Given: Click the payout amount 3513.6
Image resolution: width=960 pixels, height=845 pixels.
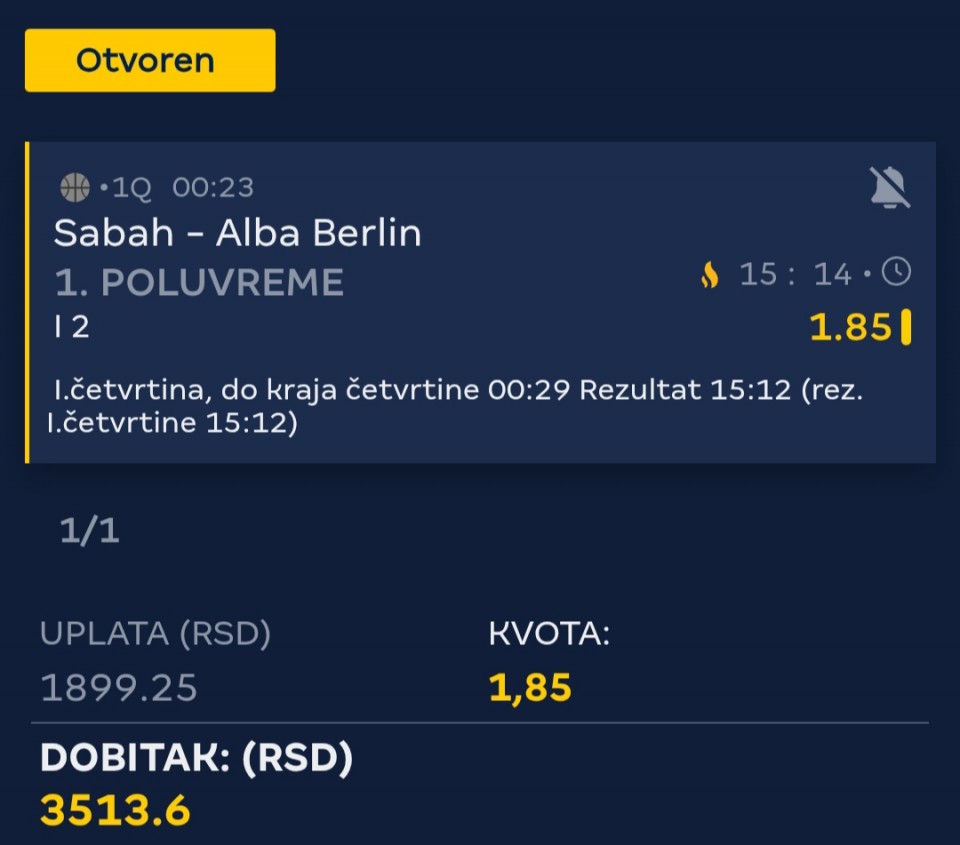Looking at the screenshot, I should click(115, 810).
